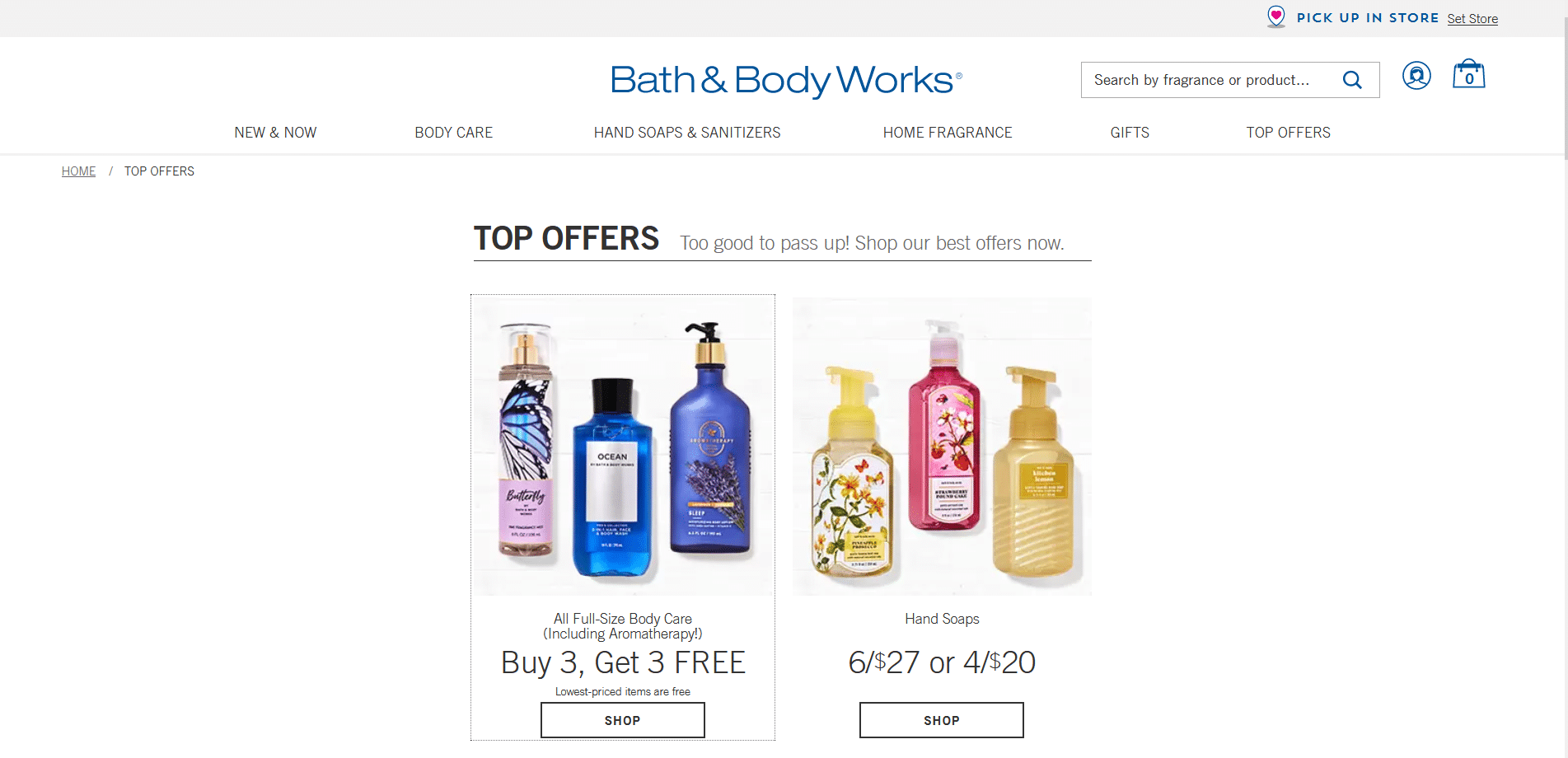This screenshot has height=758, width=1568.
Task: Click the Set Store link
Action: (1472, 19)
